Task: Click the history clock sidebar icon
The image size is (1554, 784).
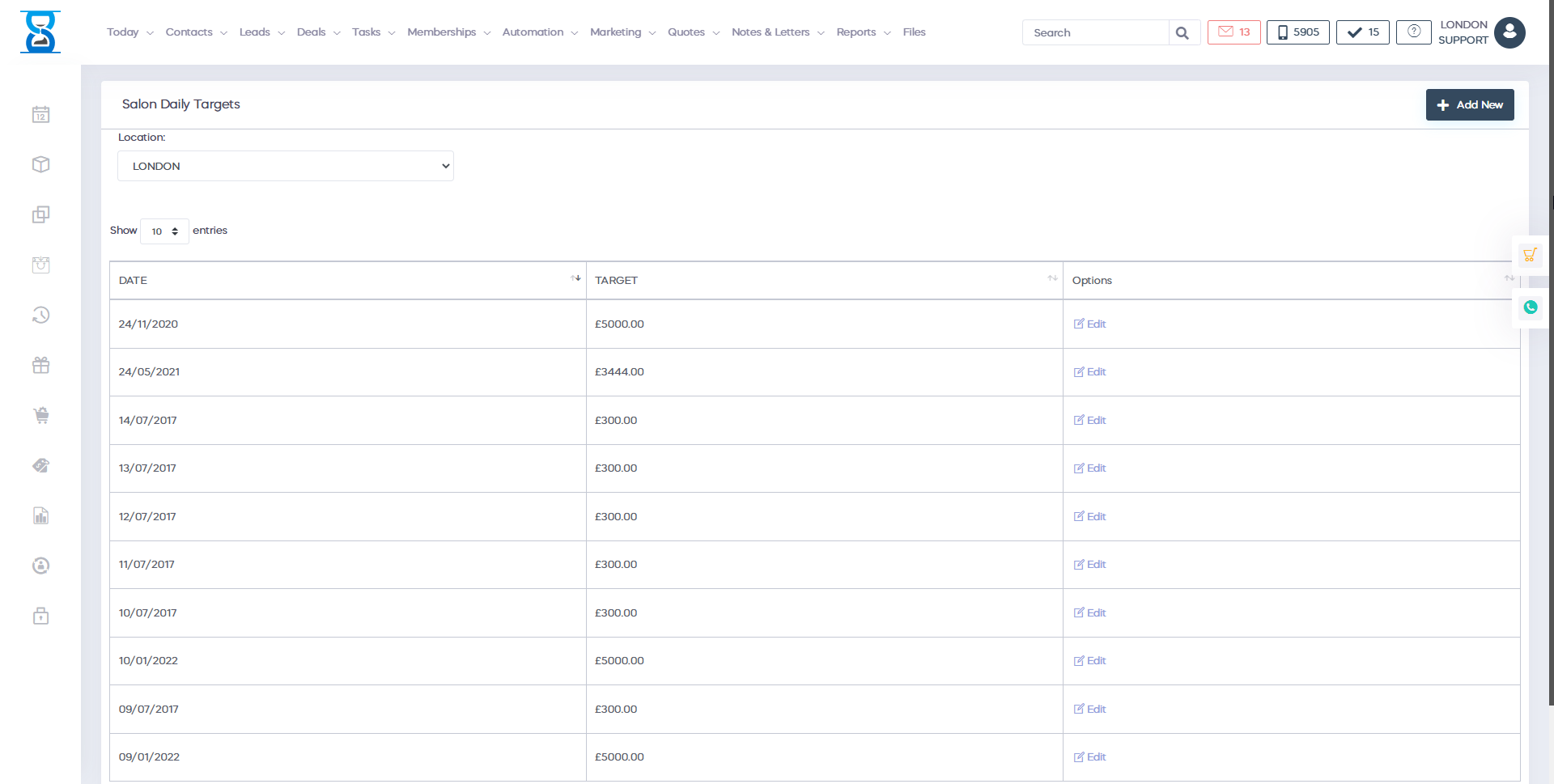Action: [40, 316]
